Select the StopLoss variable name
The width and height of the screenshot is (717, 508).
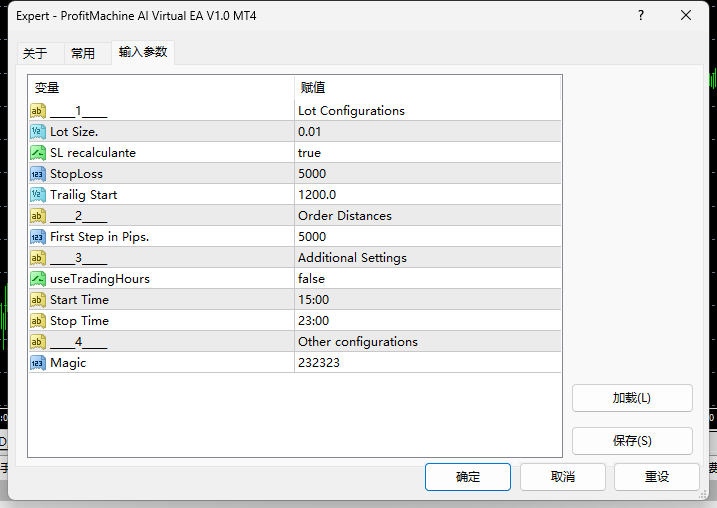click(76, 174)
